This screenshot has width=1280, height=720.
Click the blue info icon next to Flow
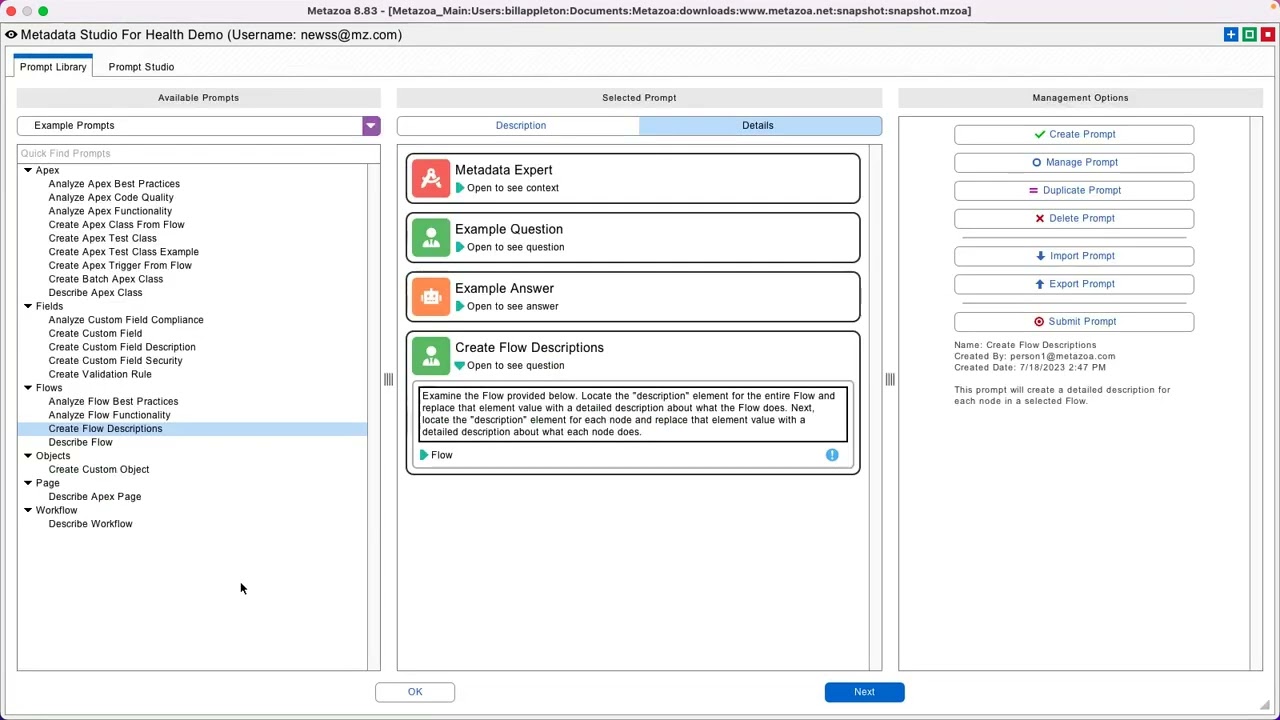[x=832, y=455]
